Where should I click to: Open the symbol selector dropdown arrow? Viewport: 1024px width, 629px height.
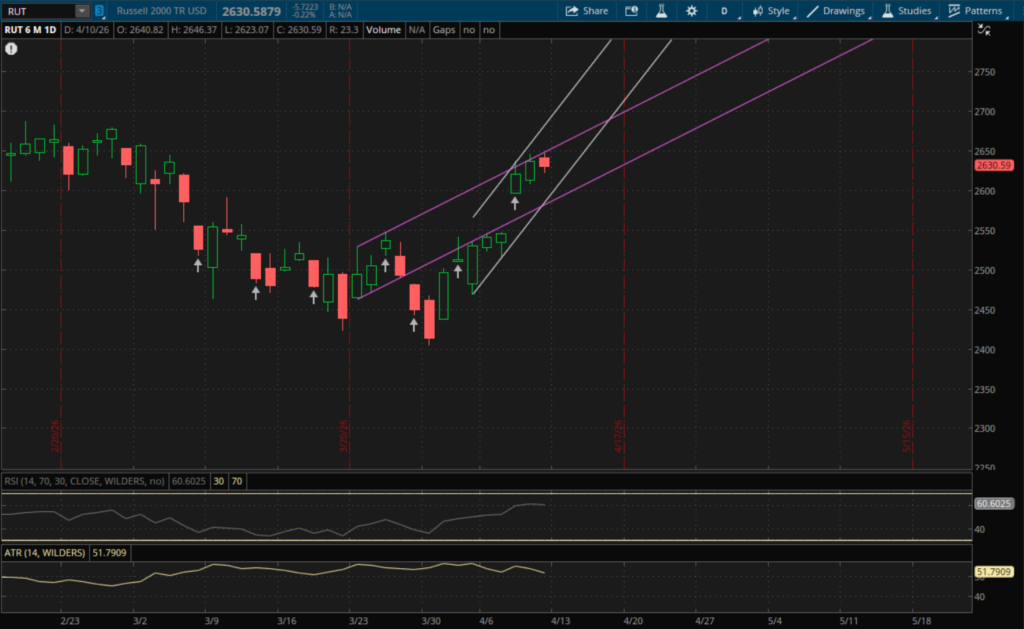pos(81,11)
